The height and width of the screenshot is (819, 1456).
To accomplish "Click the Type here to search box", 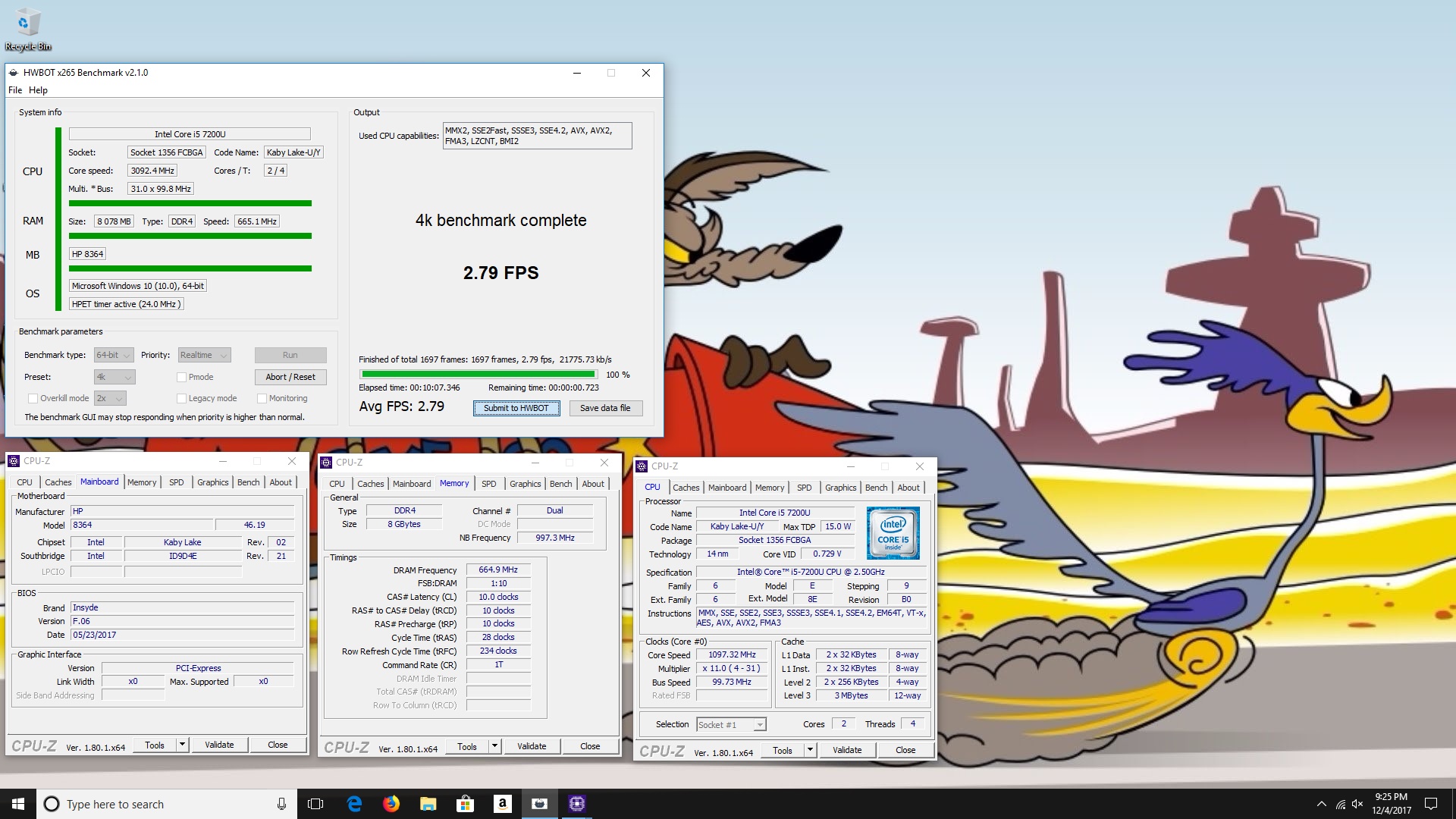I will pyautogui.click(x=165, y=804).
